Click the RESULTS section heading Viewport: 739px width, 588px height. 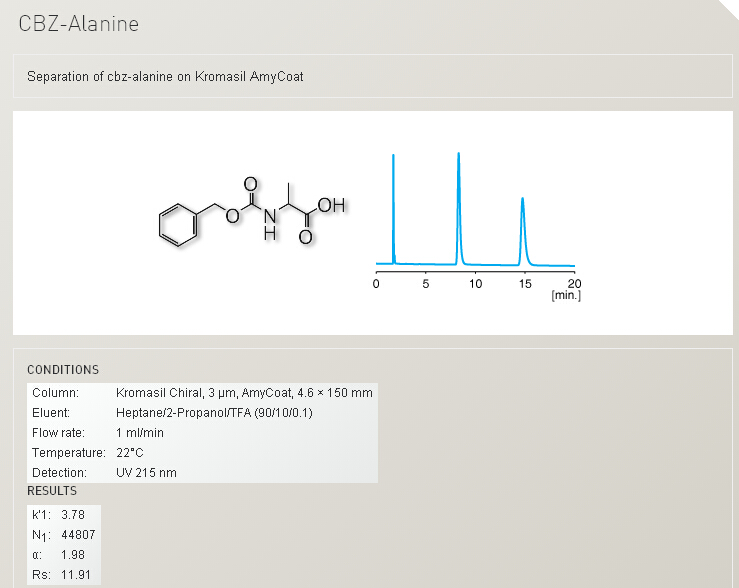[x=52, y=491]
